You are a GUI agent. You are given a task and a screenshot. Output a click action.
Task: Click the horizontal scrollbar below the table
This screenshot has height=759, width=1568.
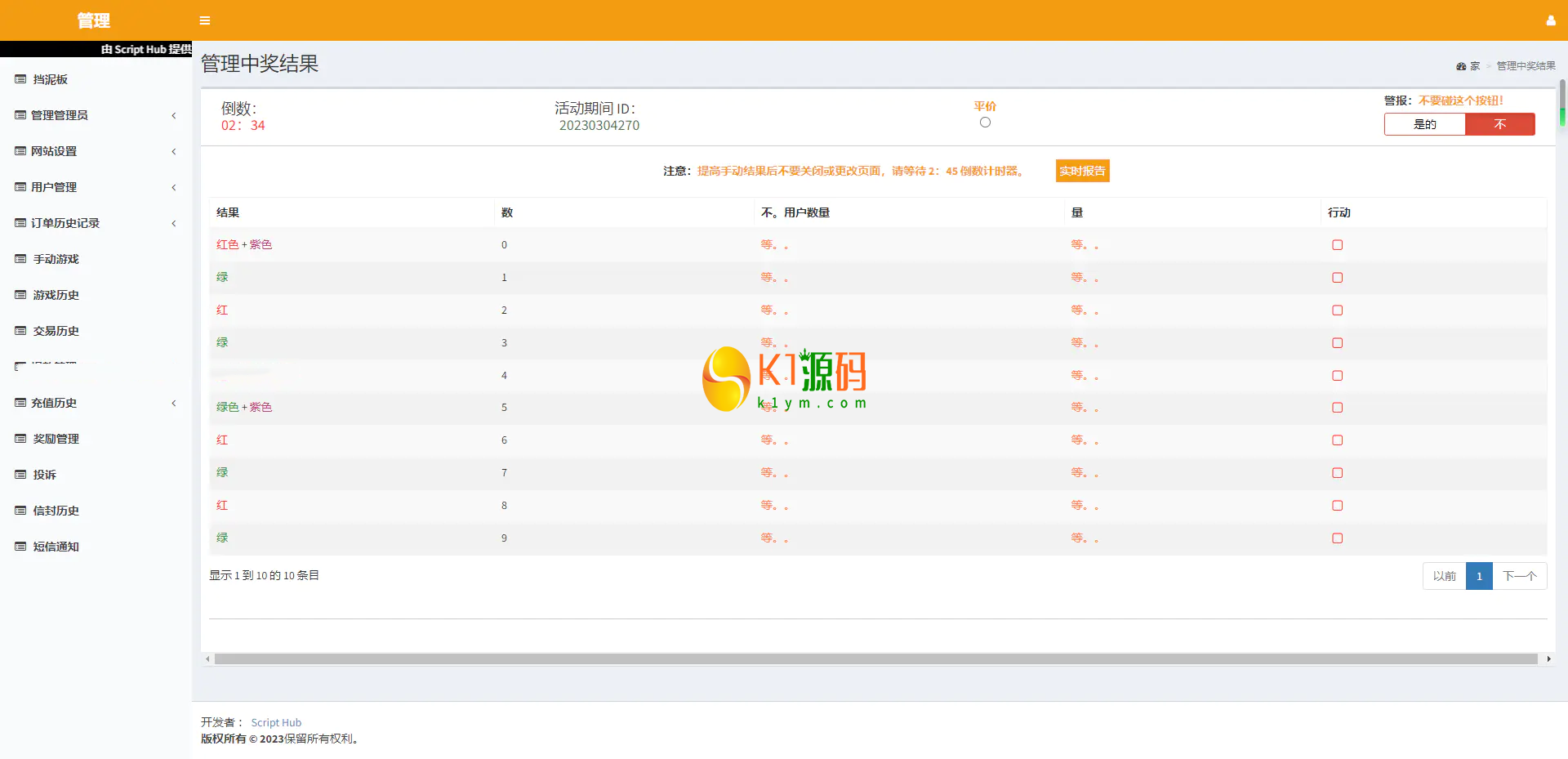coord(875,659)
